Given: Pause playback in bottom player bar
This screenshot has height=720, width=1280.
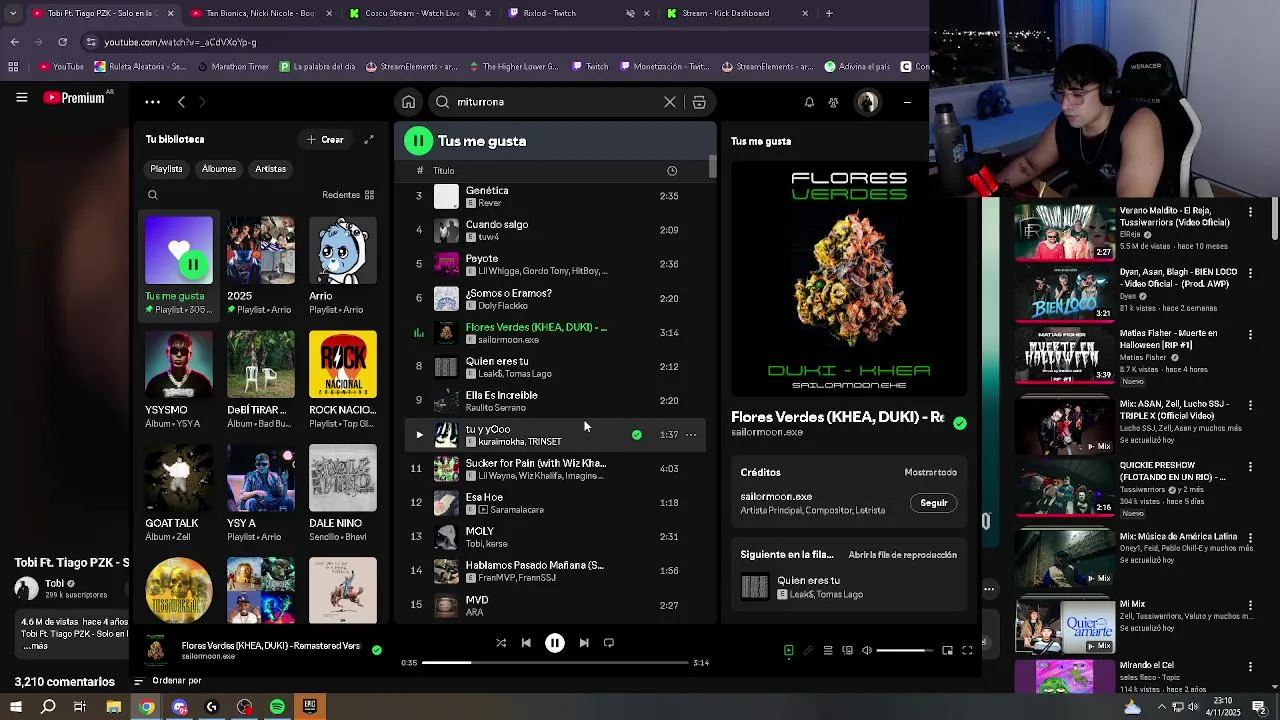Looking at the screenshot, I should click(555, 643).
